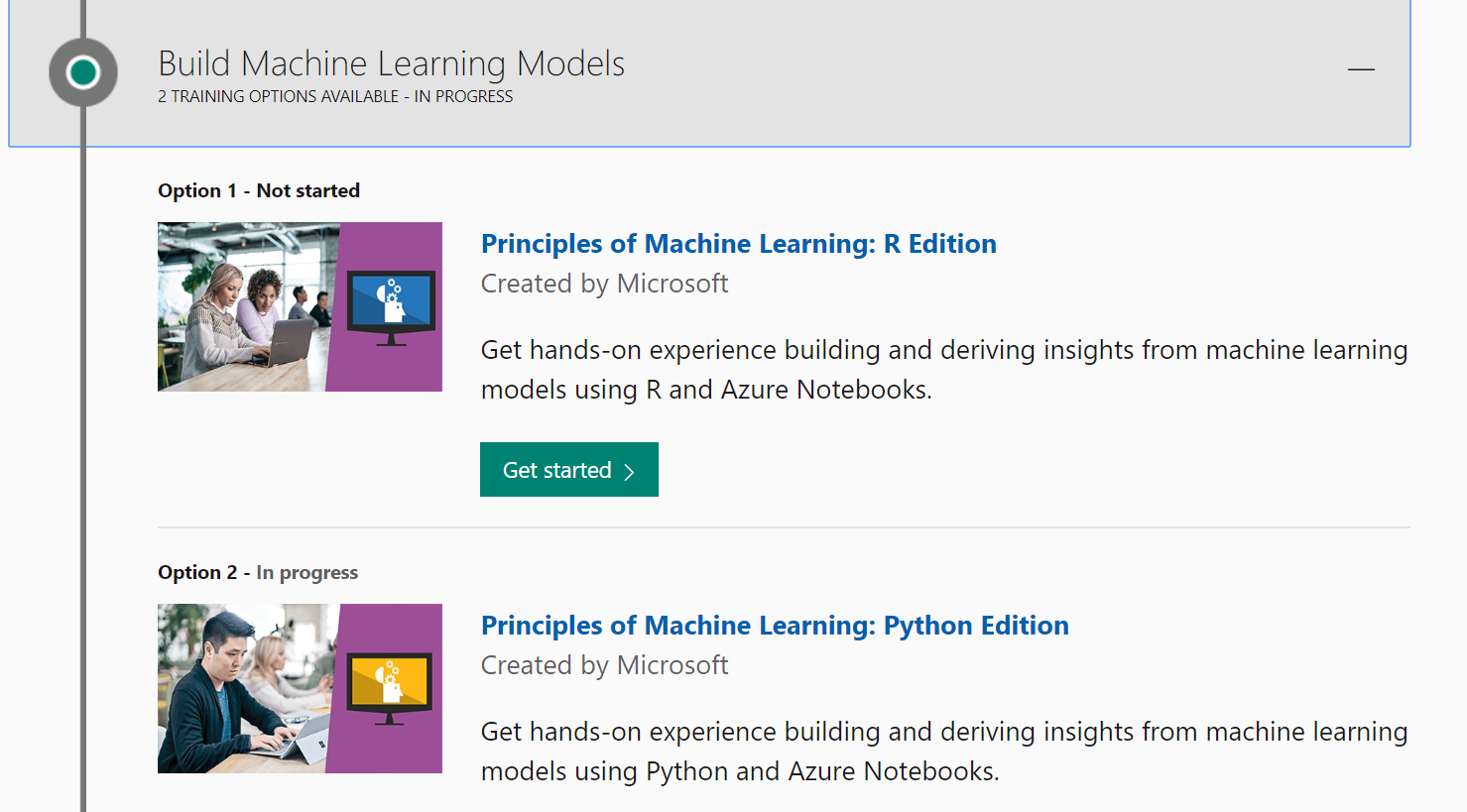Screen dimensions: 1467x812
Task: Click the chevron arrow on Get started
Action: point(629,472)
